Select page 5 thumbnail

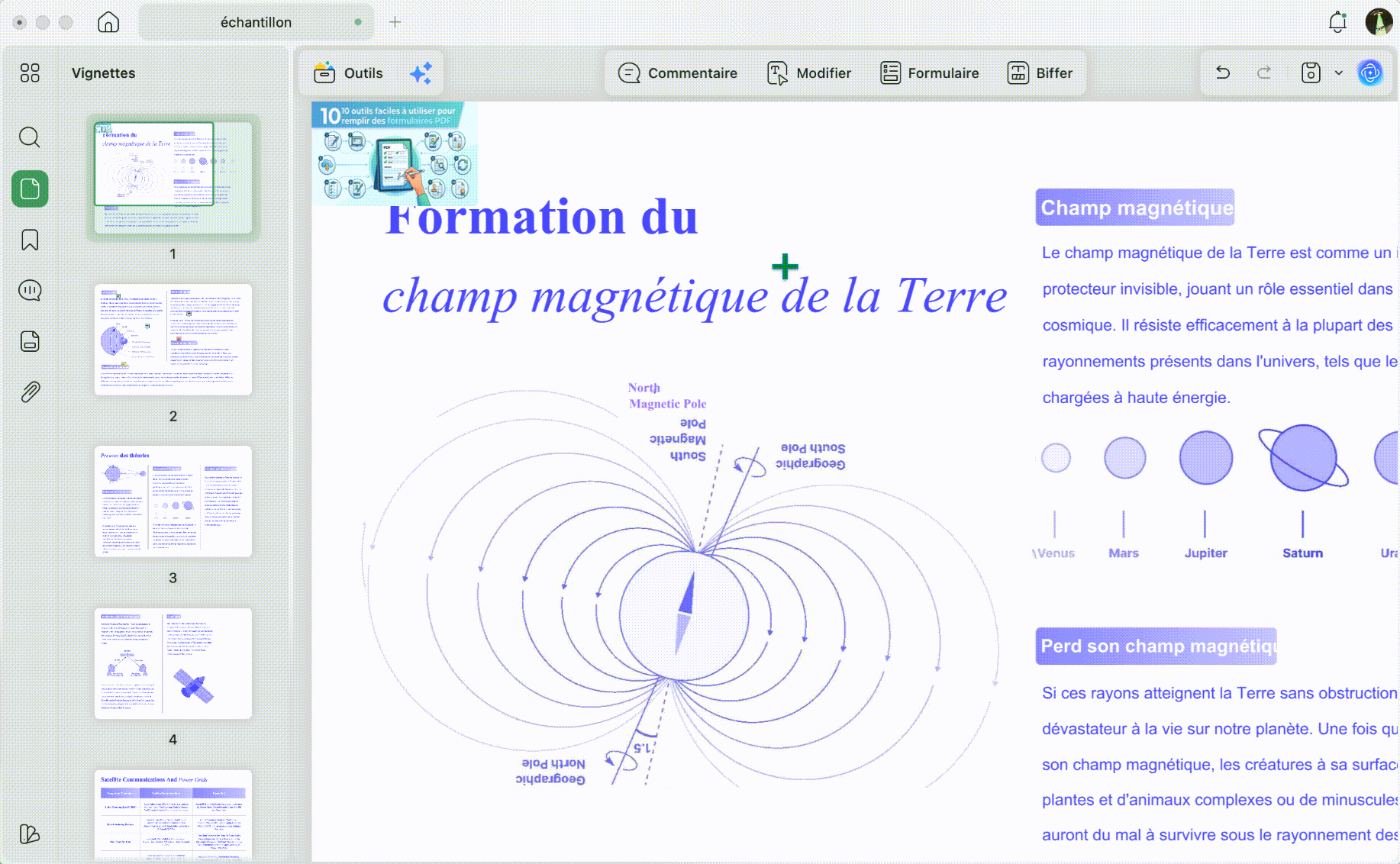click(173, 814)
